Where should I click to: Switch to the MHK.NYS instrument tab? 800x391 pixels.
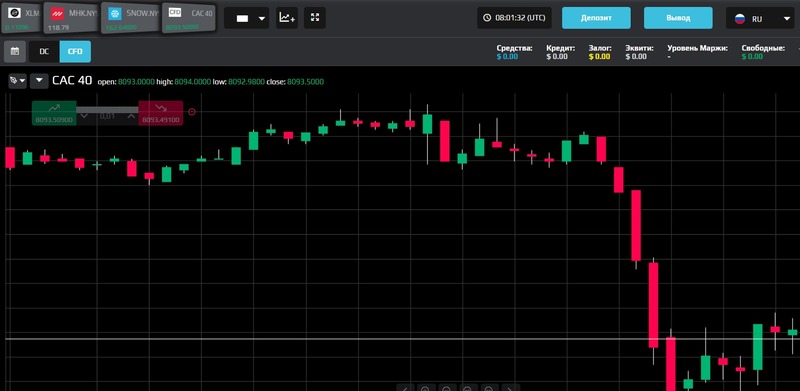[71, 18]
